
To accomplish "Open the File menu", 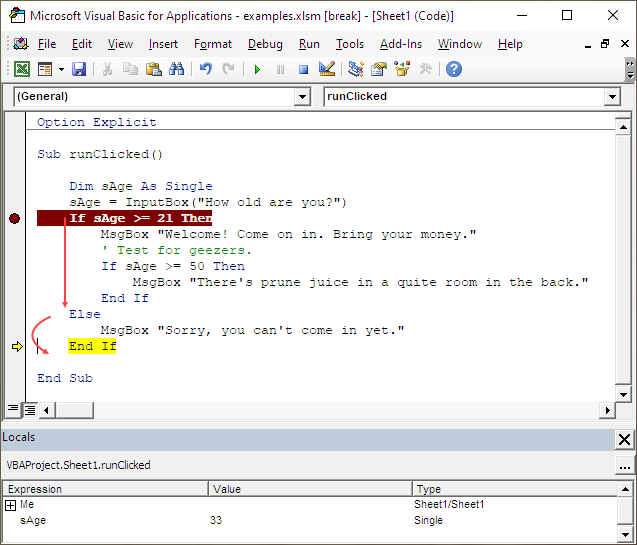I will pyautogui.click(x=47, y=44).
